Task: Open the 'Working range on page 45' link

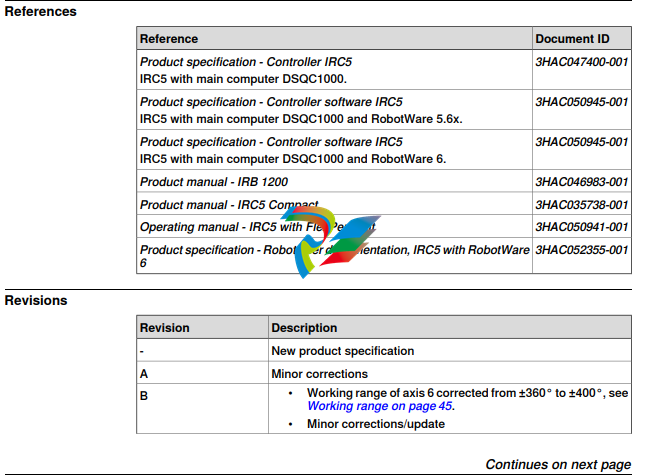Action: tap(380, 406)
